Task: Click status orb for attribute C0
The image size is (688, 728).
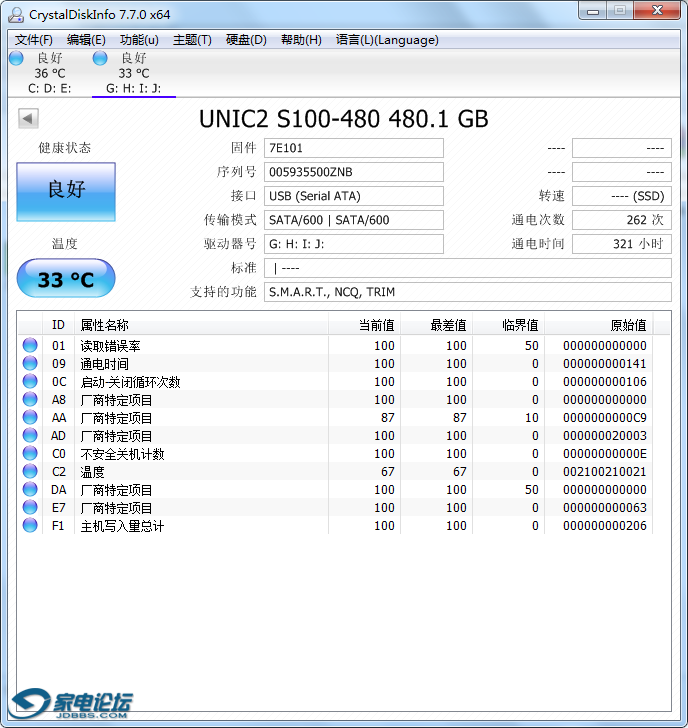Action: pyautogui.click(x=30, y=453)
